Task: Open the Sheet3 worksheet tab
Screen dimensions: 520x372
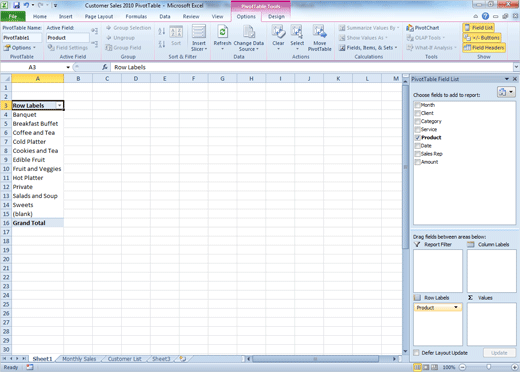Action: (x=161, y=359)
